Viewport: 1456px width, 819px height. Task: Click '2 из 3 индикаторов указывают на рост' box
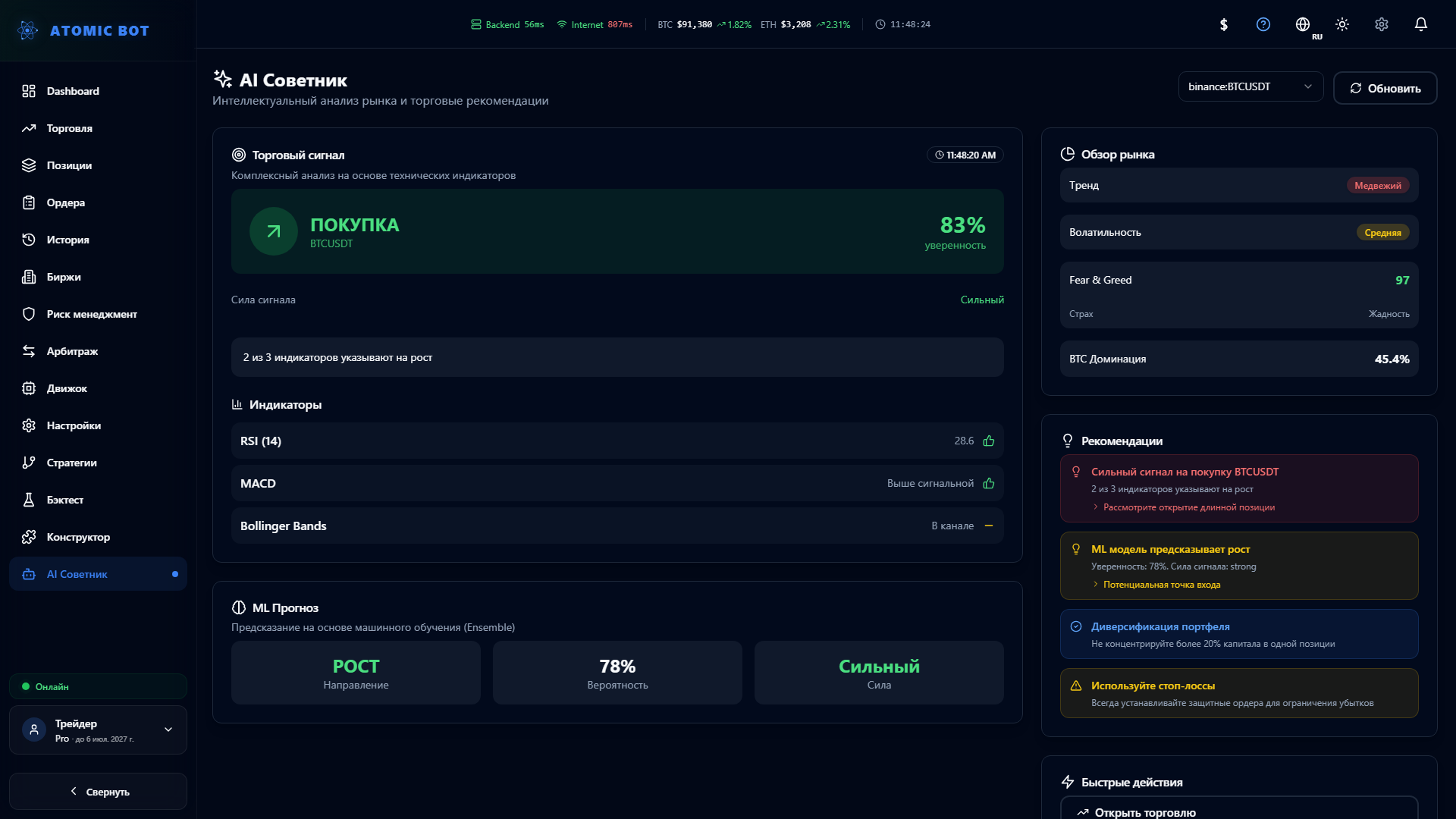point(617,357)
